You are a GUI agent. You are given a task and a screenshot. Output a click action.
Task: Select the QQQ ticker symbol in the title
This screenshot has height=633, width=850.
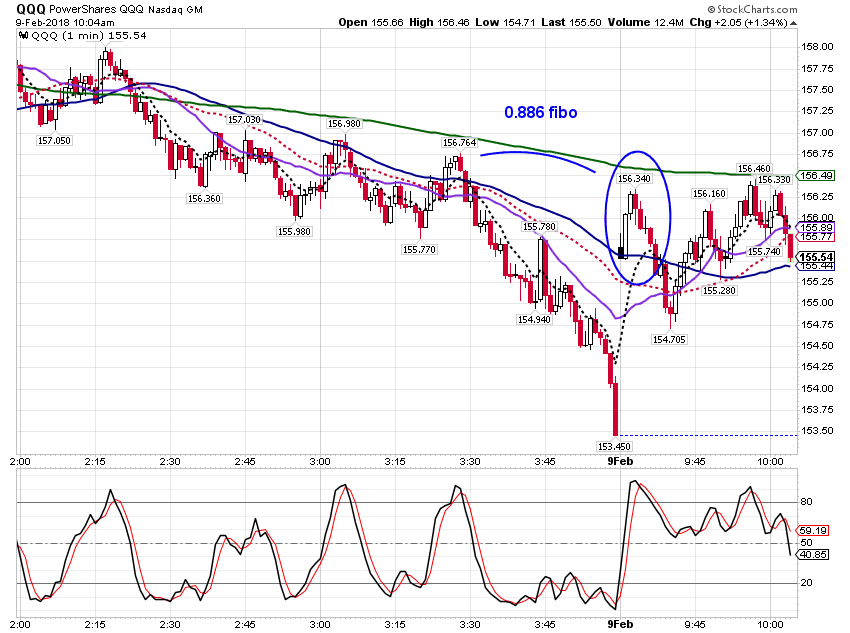(x=31, y=9)
